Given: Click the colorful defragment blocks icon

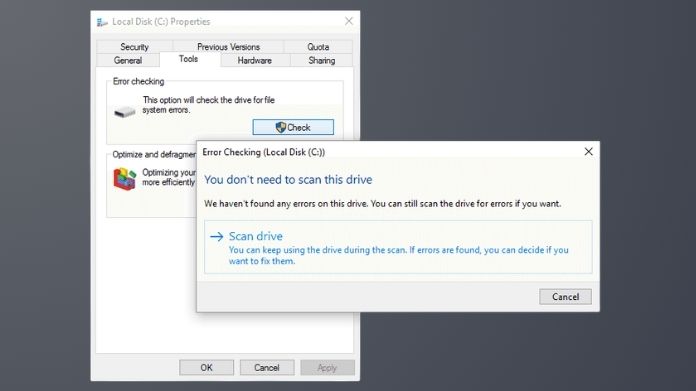Looking at the screenshot, I should (x=125, y=179).
